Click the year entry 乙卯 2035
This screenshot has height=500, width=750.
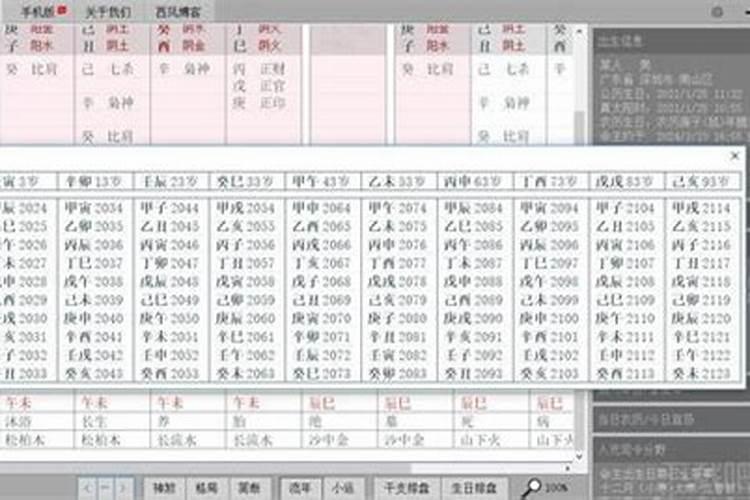[x=94, y=226]
